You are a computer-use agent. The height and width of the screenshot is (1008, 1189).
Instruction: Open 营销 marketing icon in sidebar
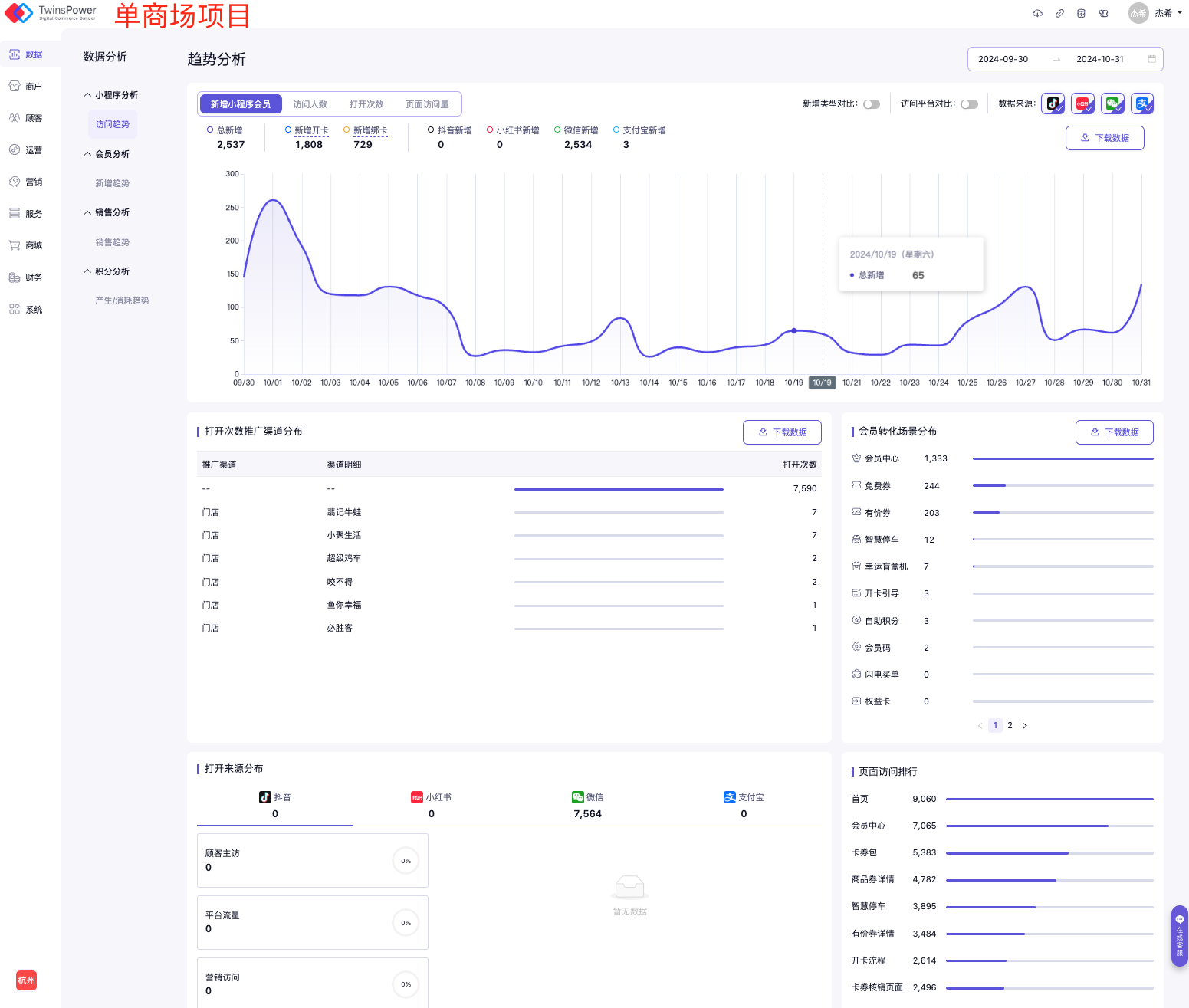click(26, 182)
